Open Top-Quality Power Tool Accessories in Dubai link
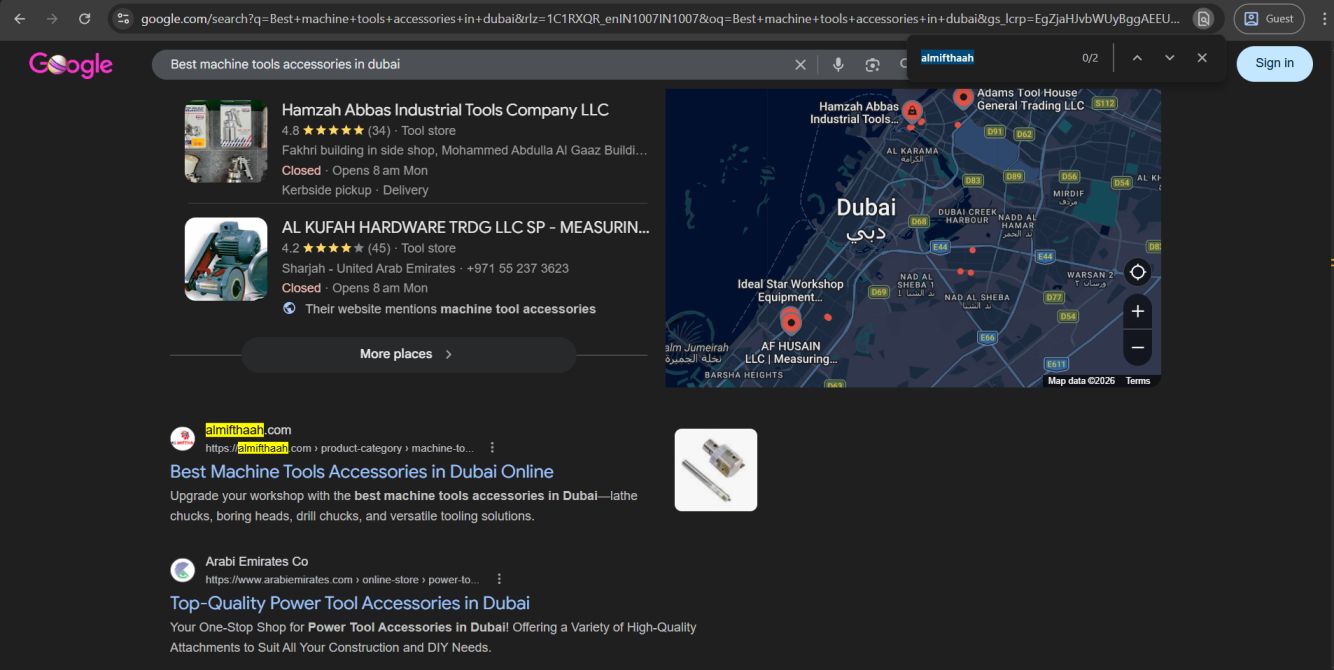This screenshot has width=1334, height=670. click(349, 603)
